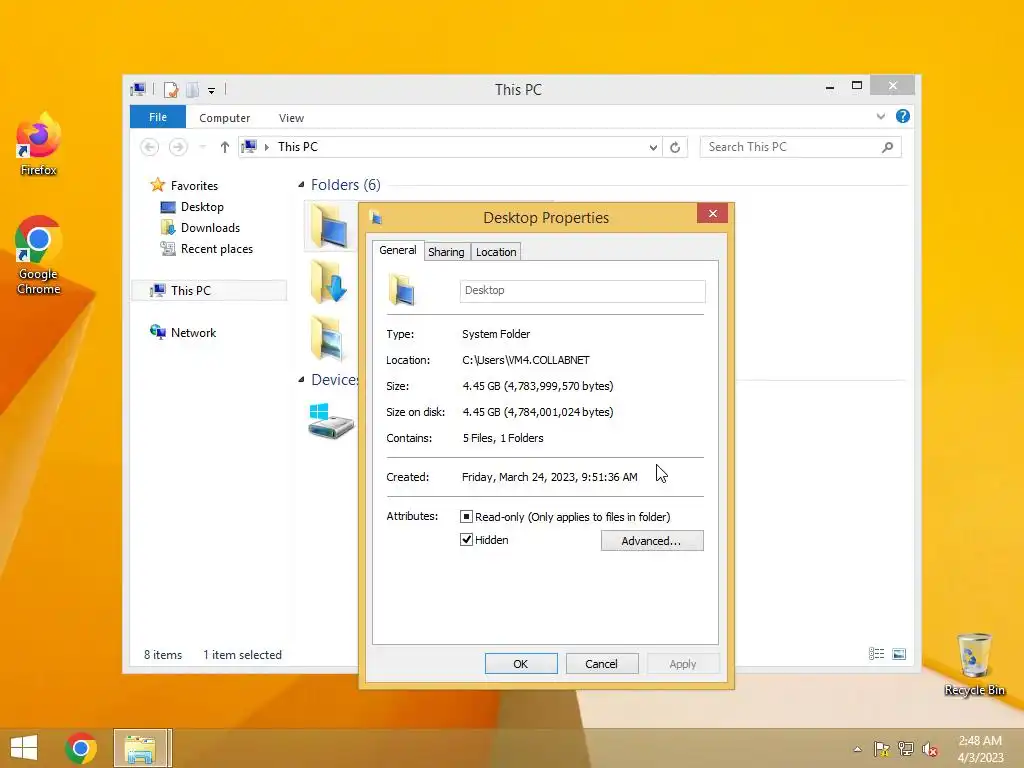Cancel the Desktop Properties dialog
Image resolution: width=1024 pixels, height=768 pixels.
(x=601, y=664)
